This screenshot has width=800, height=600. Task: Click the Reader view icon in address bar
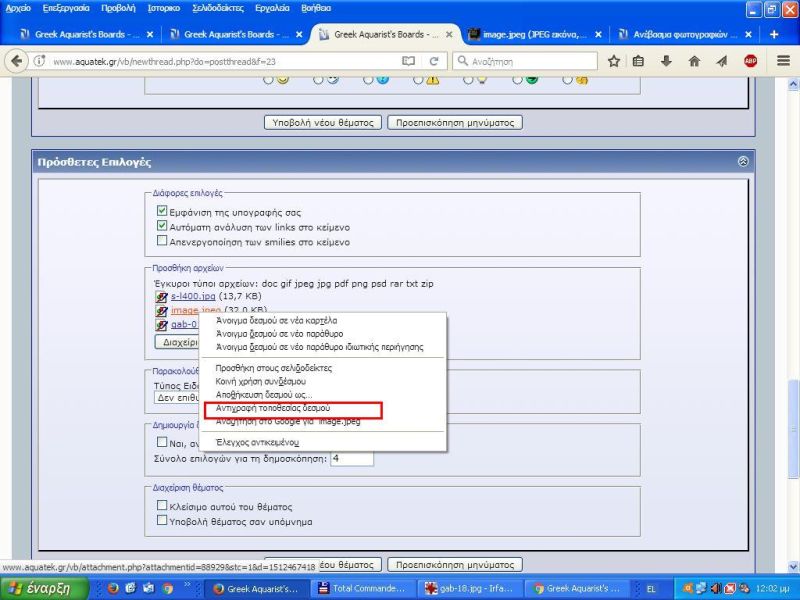point(408,61)
